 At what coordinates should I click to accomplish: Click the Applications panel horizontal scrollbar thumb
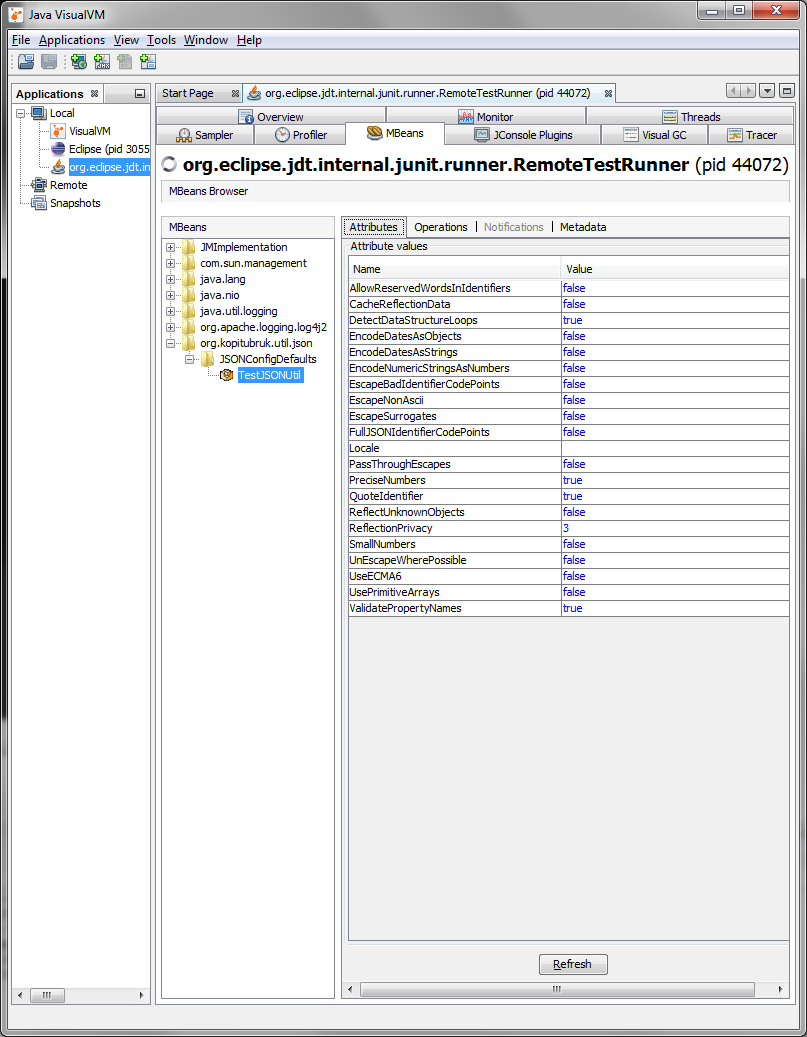[47, 995]
